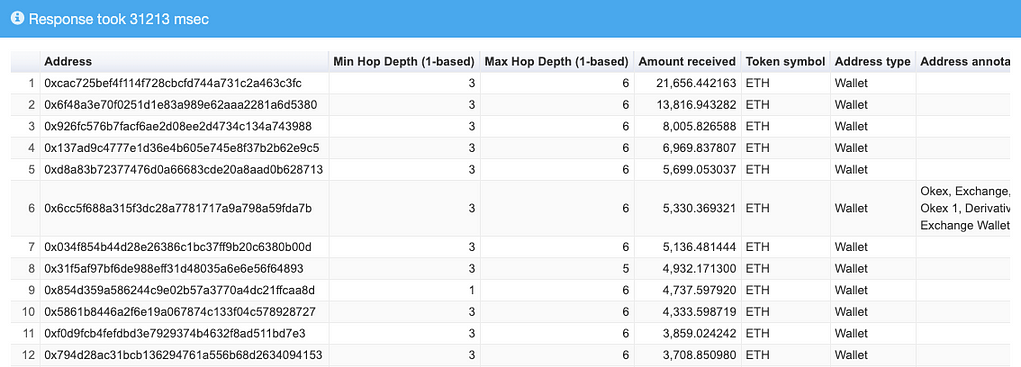Select address 0x854d359a586244c9e02b57a3770a4dc21ffcaa8d
The image size is (1021, 367).
[x=179, y=290]
